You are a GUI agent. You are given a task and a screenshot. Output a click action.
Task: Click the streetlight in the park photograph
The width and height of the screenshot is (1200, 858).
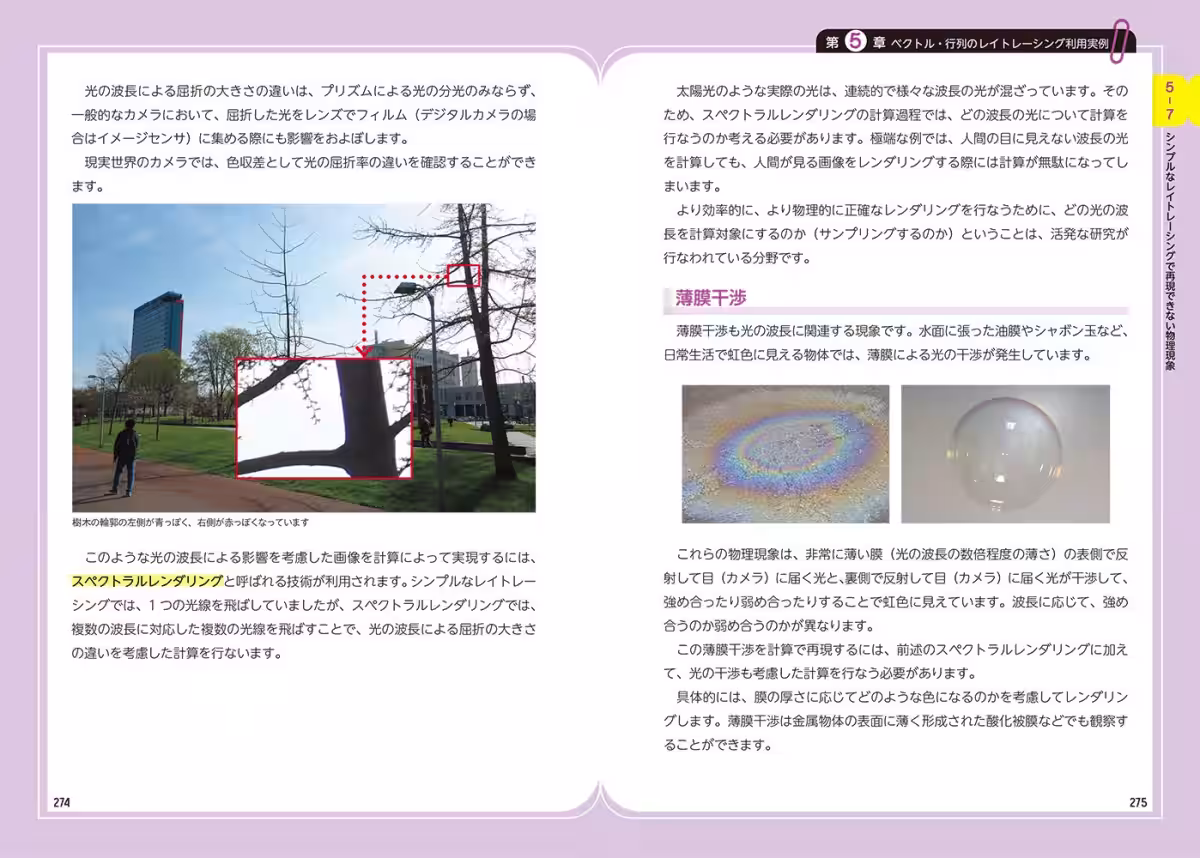pos(405,288)
